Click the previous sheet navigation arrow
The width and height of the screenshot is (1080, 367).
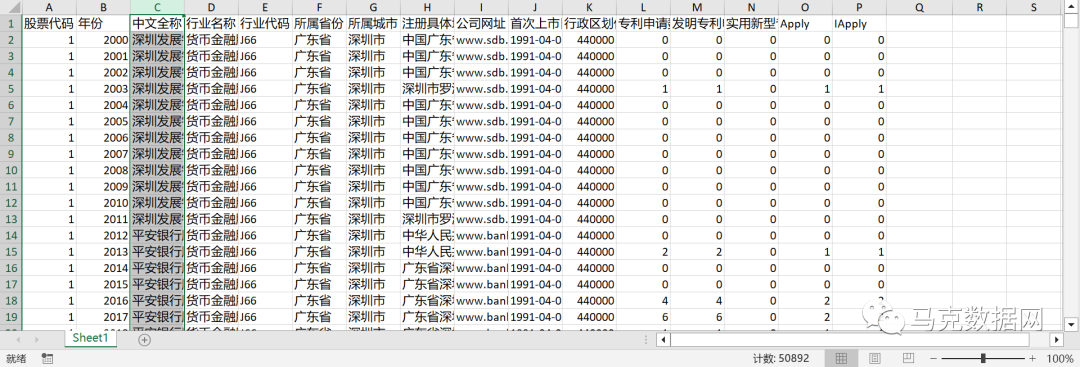(18, 339)
